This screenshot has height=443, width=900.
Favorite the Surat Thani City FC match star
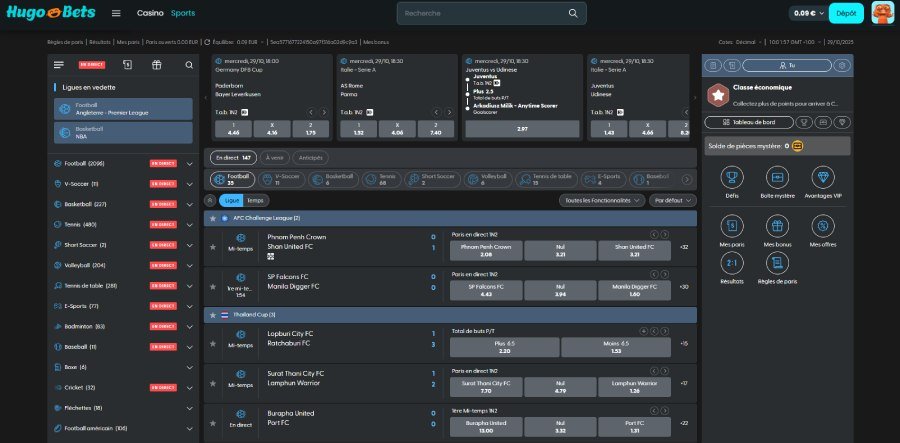tap(213, 383)
